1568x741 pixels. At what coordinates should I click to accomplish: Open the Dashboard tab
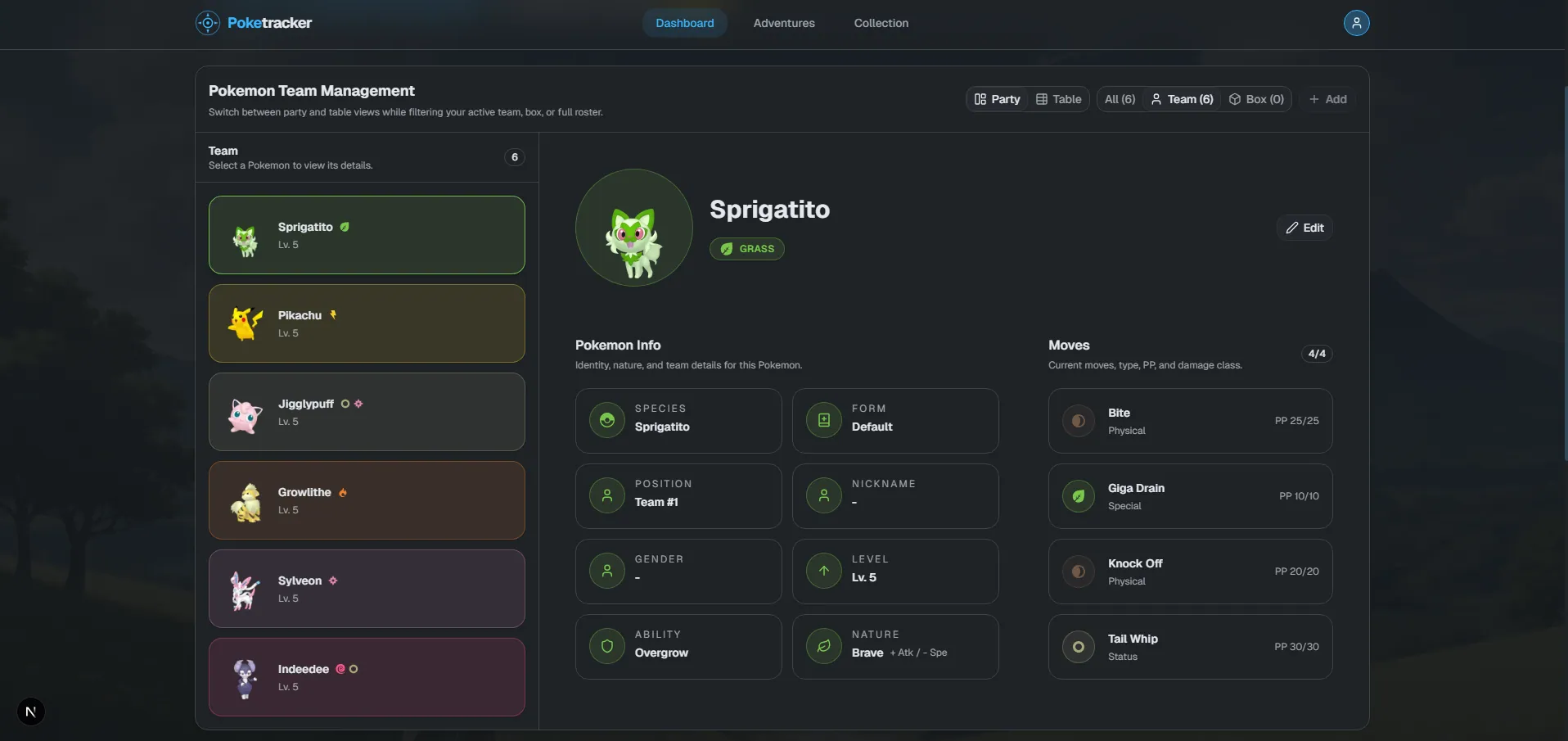(685, 23)
